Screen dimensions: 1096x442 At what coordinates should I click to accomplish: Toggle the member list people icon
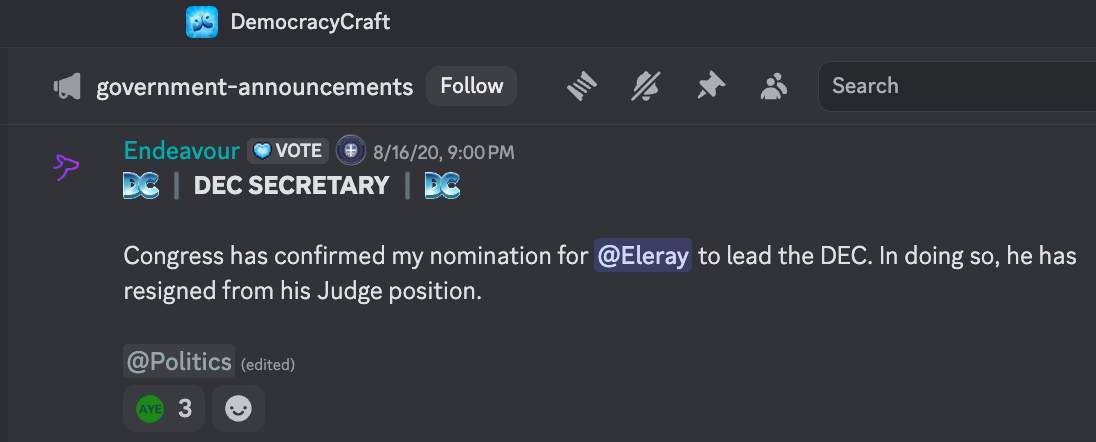[774, 87]
